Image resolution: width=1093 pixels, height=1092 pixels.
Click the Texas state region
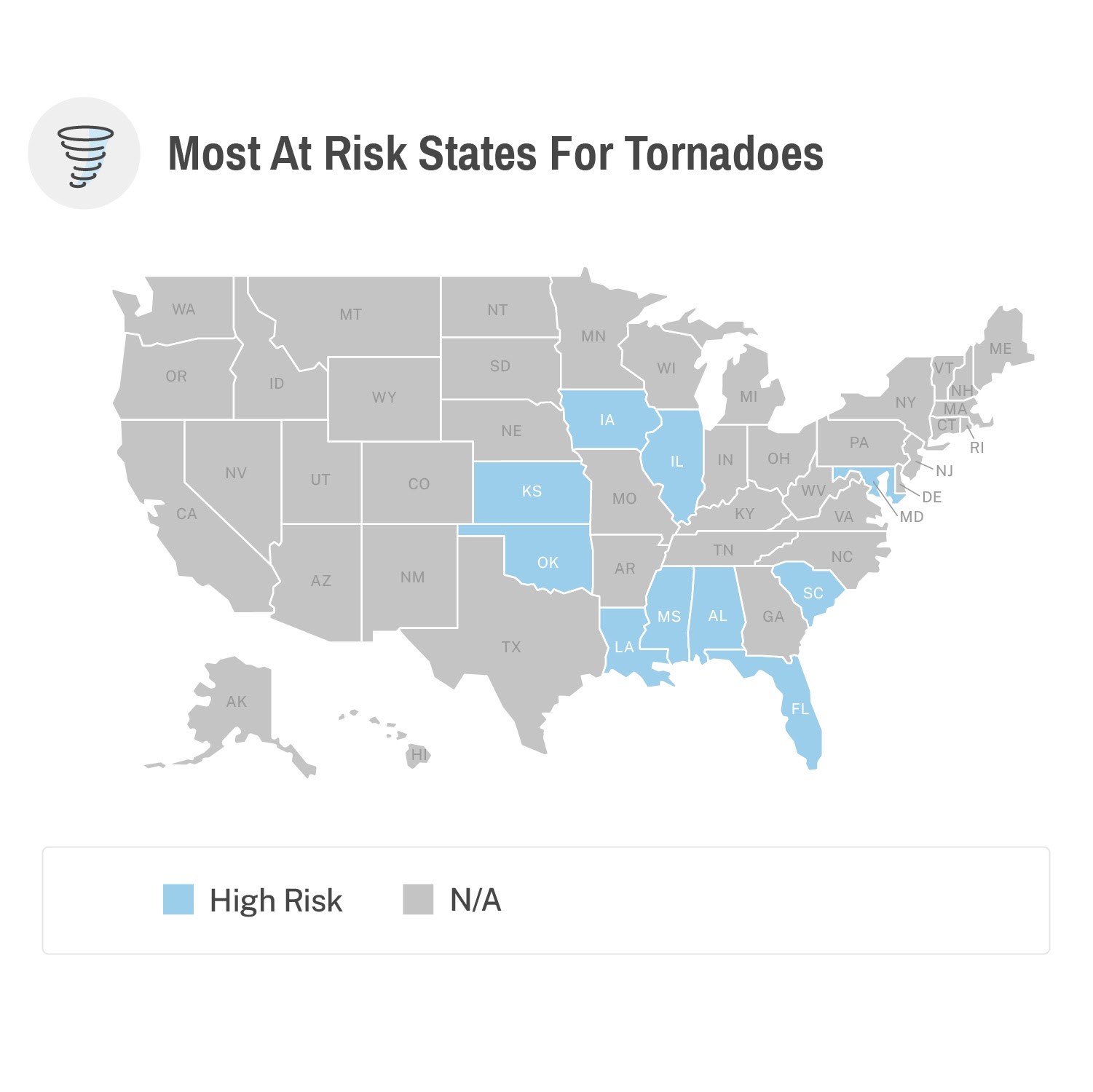511,646
